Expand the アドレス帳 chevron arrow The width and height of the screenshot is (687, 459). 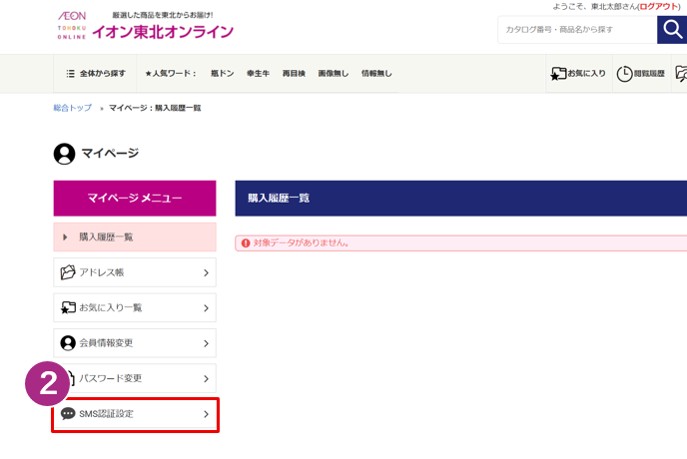[x=206, y=272]
